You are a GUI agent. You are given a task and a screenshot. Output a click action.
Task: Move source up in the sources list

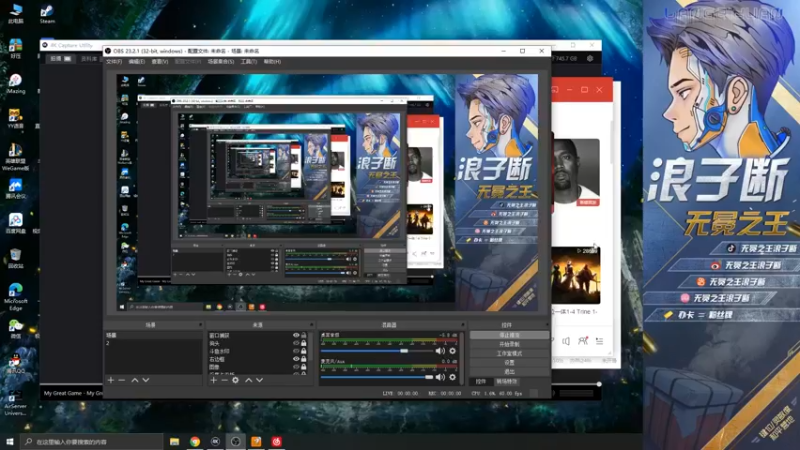[x=248, y=380]
